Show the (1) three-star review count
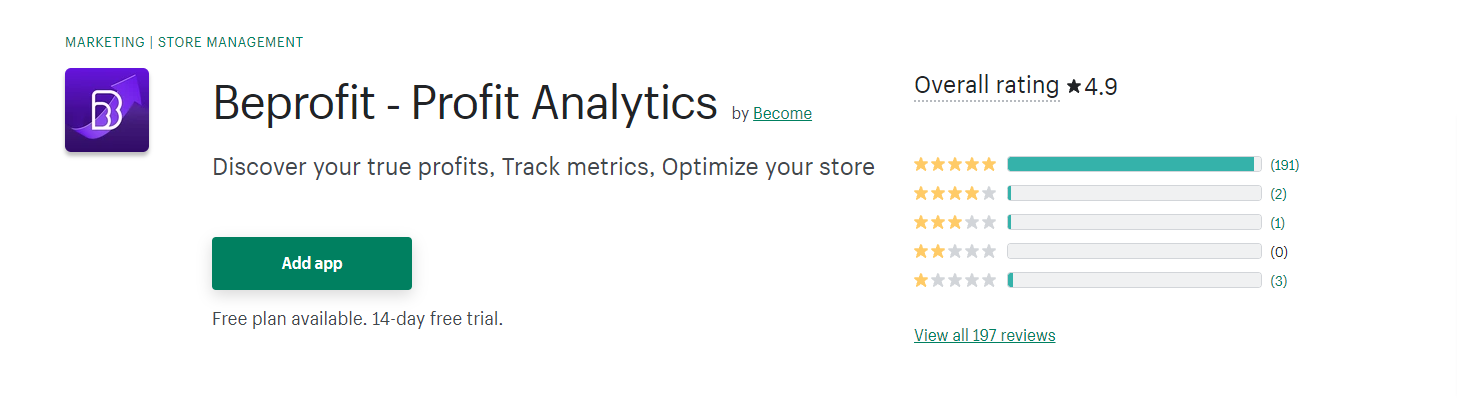 click(1278, 223)
